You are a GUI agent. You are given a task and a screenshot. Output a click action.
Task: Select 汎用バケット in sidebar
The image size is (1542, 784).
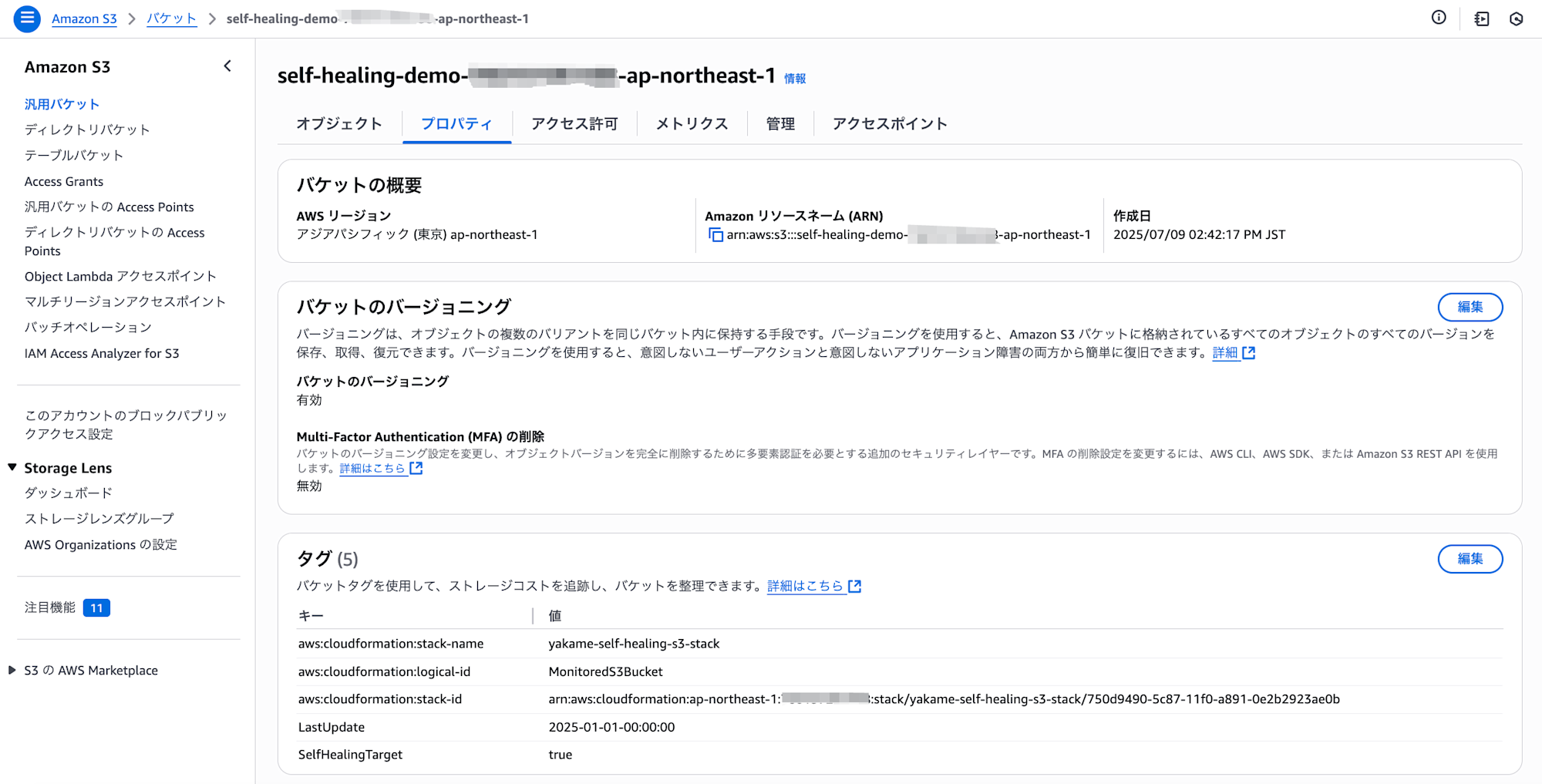(x=62, y=104)
